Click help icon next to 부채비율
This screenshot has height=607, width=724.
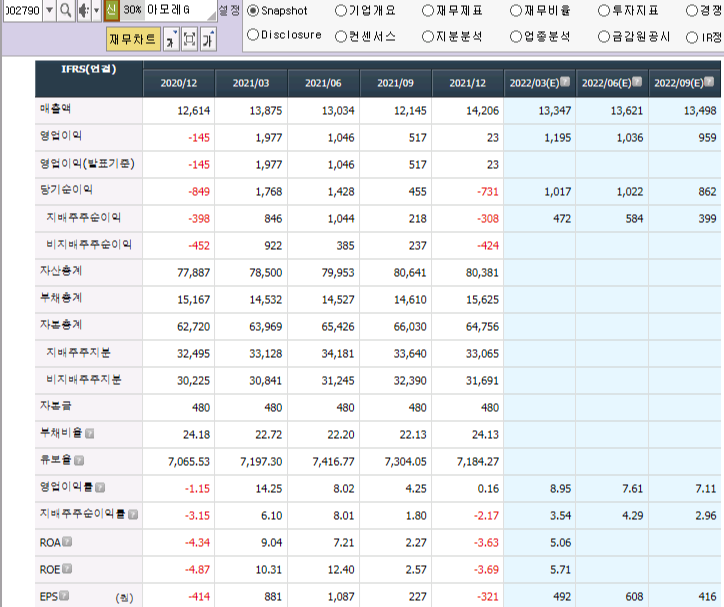[90, 433]
